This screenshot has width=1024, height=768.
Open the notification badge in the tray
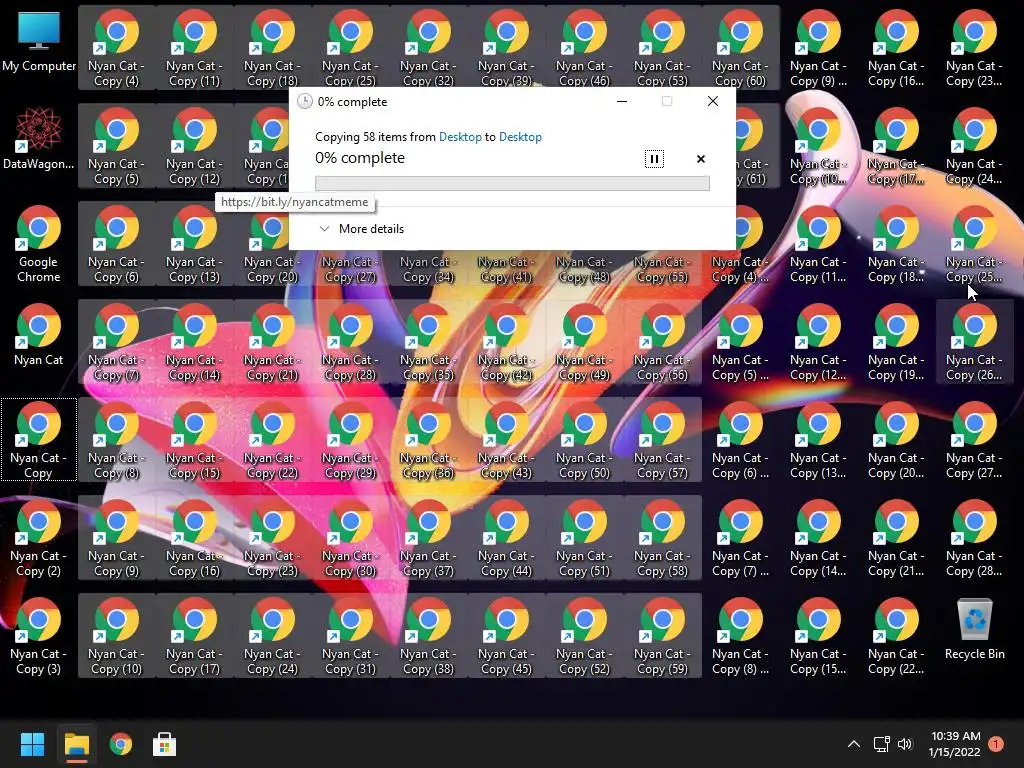(x=996, y=744)
